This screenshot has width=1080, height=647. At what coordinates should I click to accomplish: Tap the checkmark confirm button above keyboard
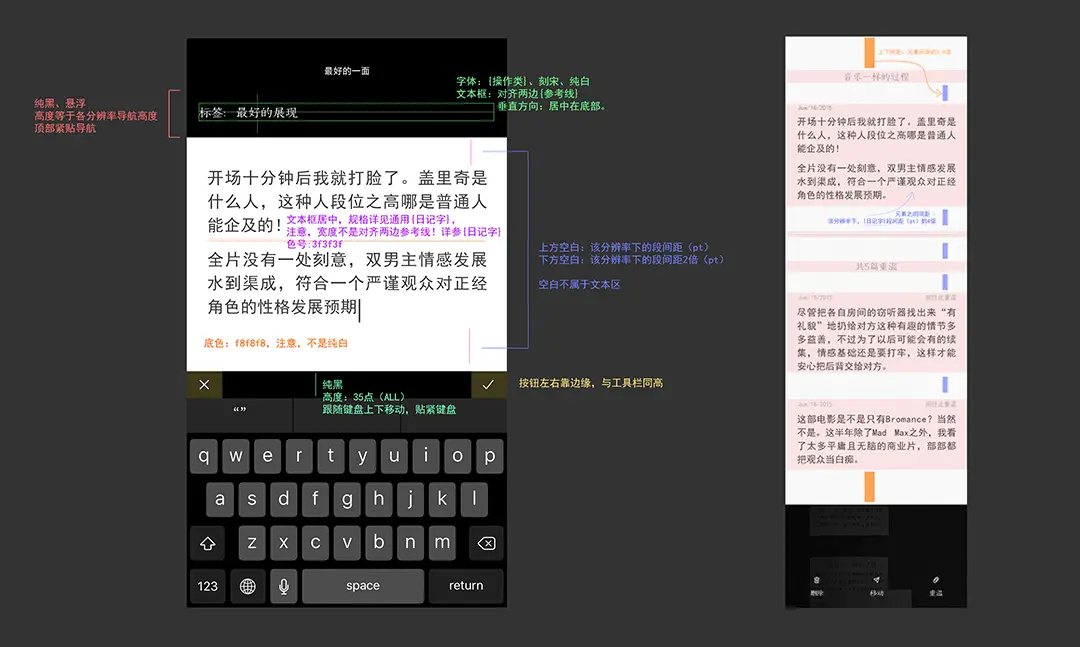tap(488, 385)
